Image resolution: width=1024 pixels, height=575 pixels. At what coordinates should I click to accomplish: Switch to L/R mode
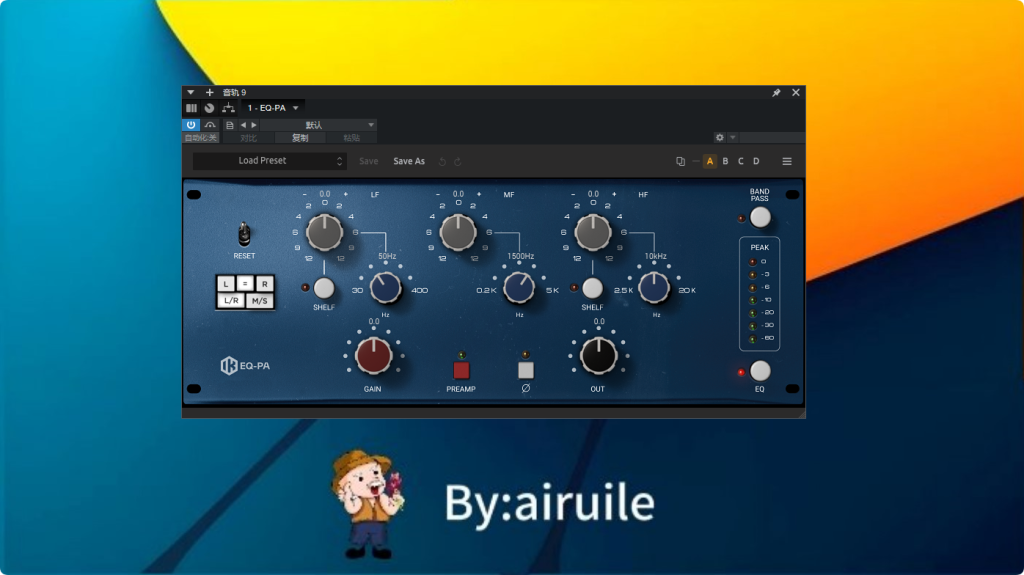(231, 301)
